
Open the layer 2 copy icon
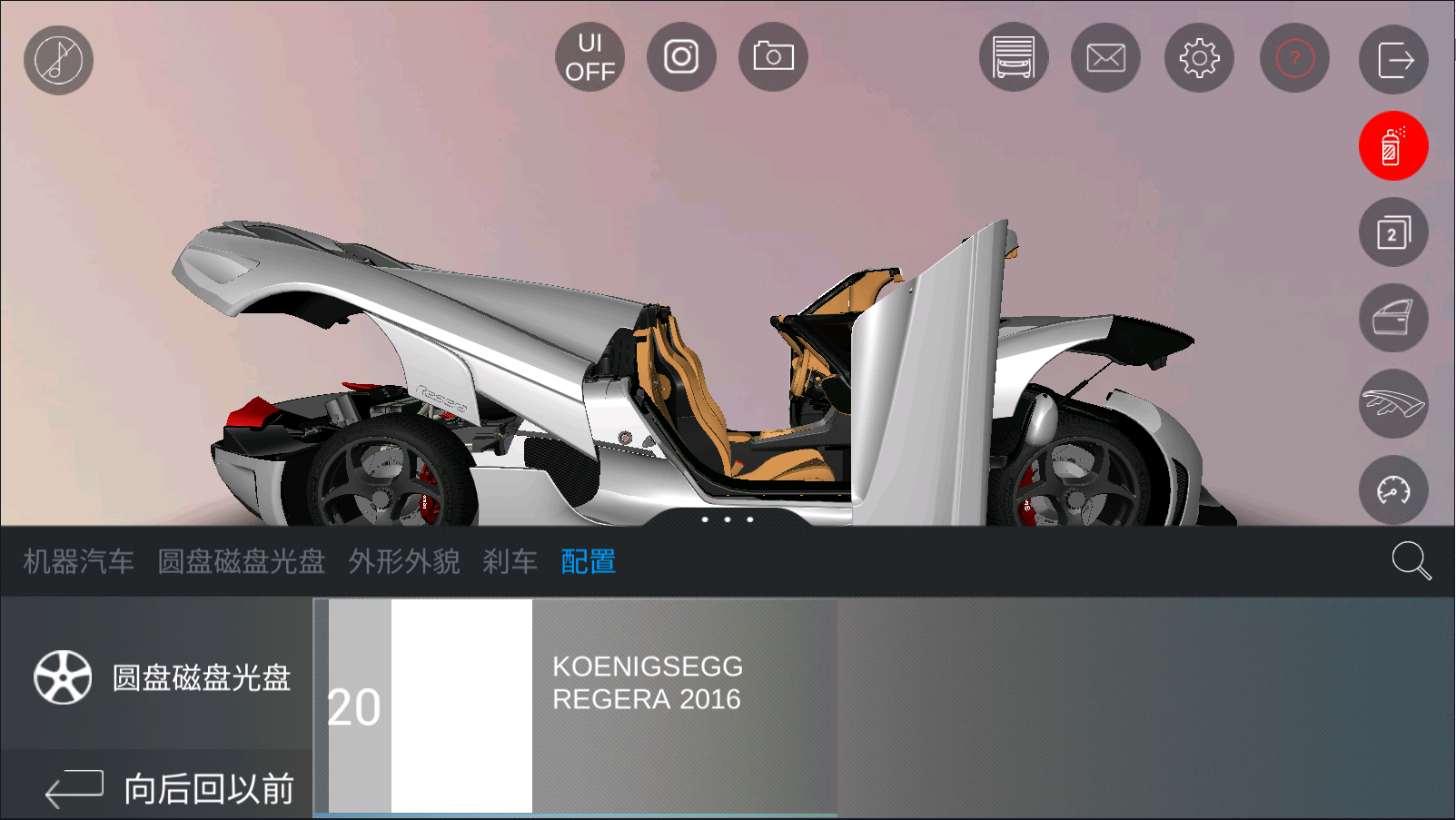click(x=1393, y=232)
